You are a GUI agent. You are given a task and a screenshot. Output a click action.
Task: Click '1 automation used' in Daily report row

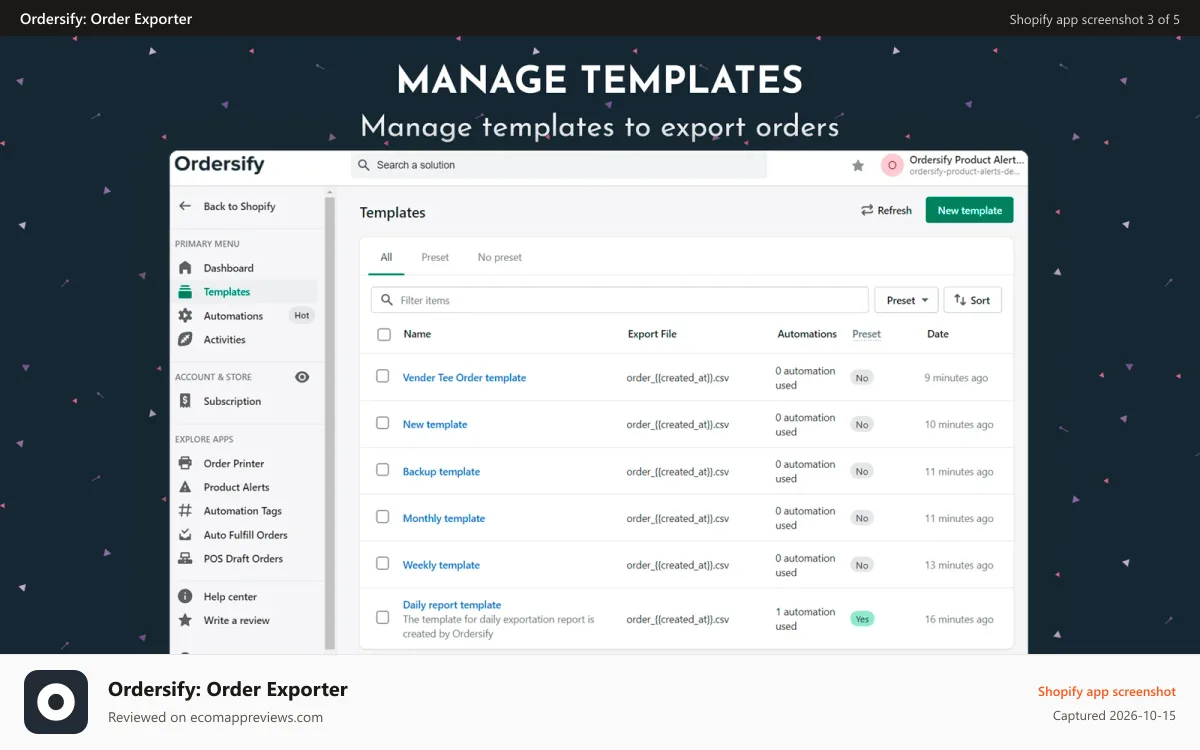coord(805,619)
